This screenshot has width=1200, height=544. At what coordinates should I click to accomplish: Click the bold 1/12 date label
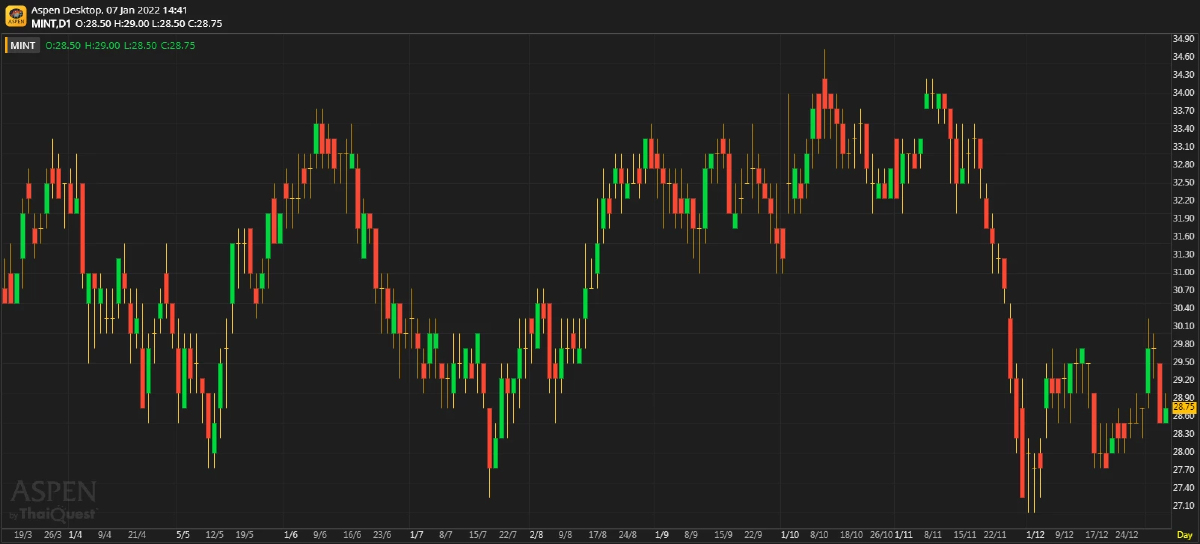(1035, 535)
